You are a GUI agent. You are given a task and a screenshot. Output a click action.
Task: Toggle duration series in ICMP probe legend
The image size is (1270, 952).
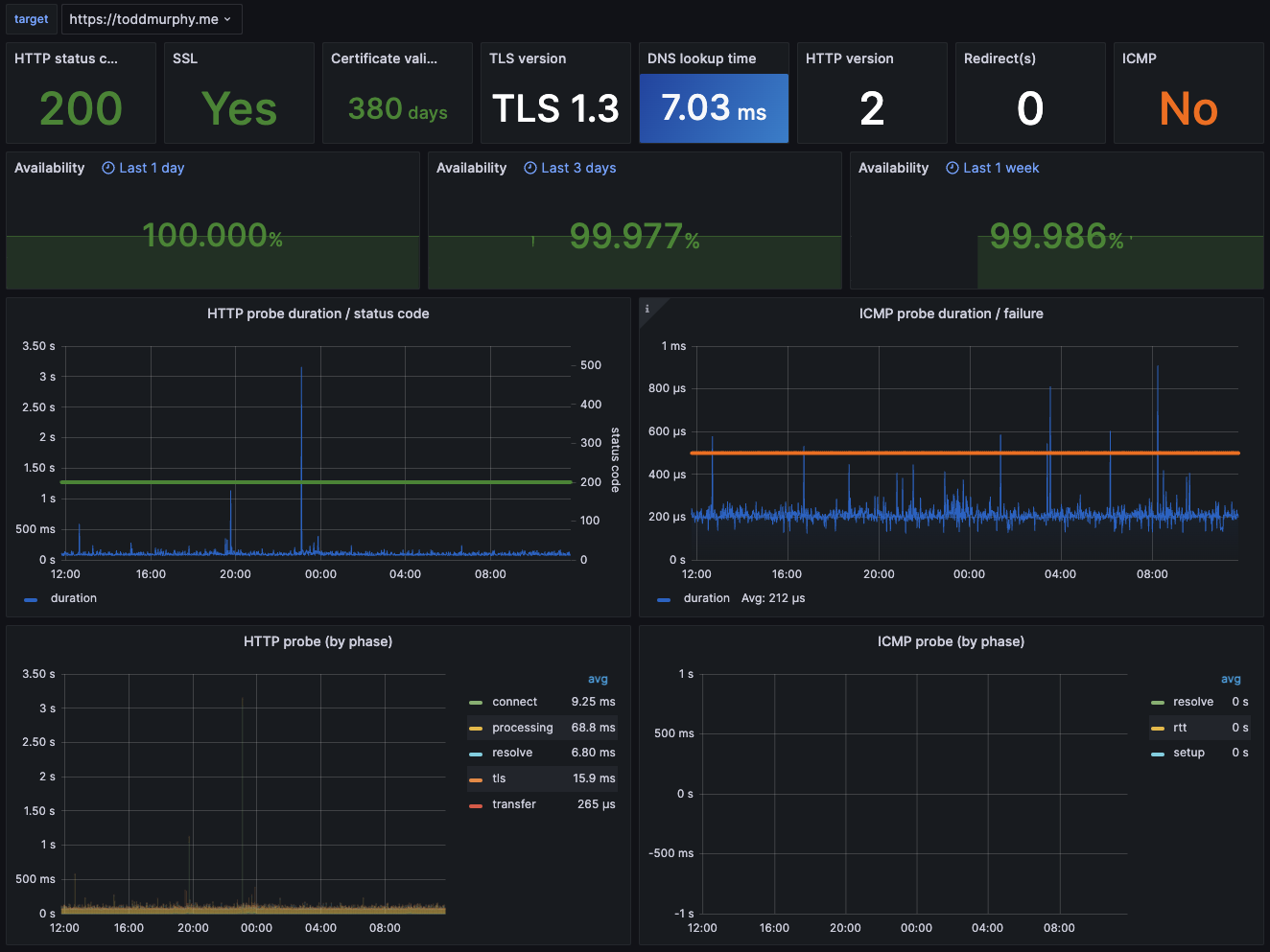point(707,598)
